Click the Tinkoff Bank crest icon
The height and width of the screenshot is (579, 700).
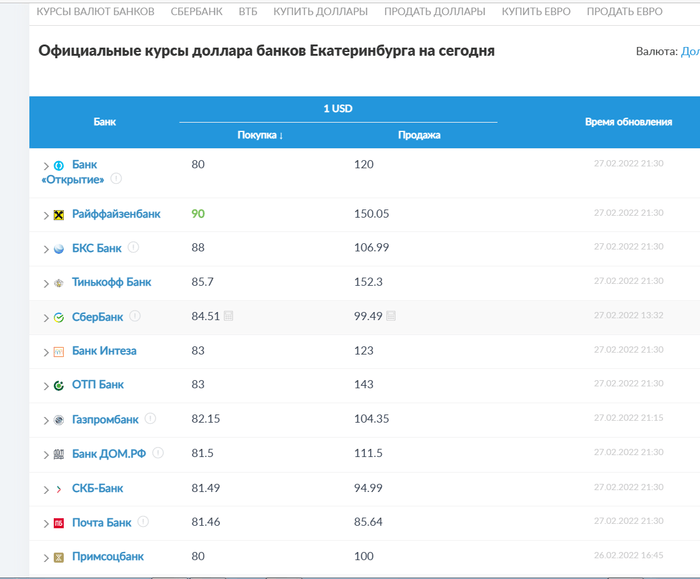pyautogui.click(x=58, y=283)
